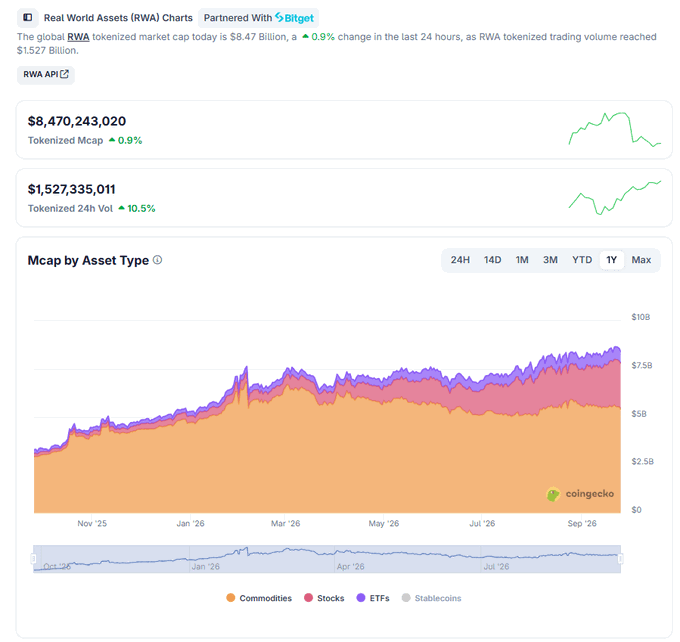Click the Real World Assets (RWA) Charts title

click(x=118, y=18)
